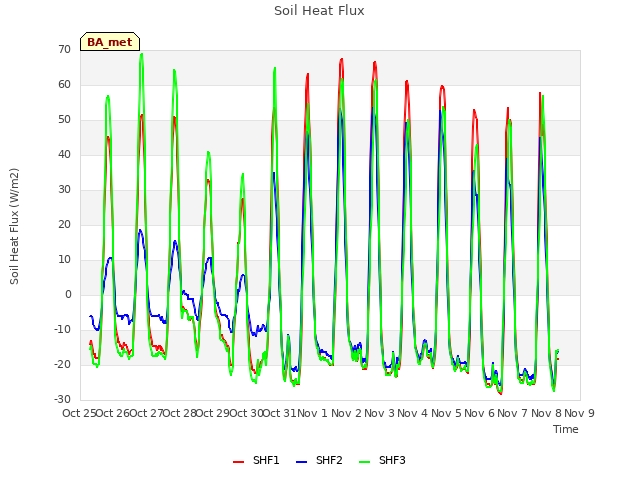The height and width of the screenshot is (480, 640).
Task: Click the SHF3 legend label
Action: tap(392, 460)
